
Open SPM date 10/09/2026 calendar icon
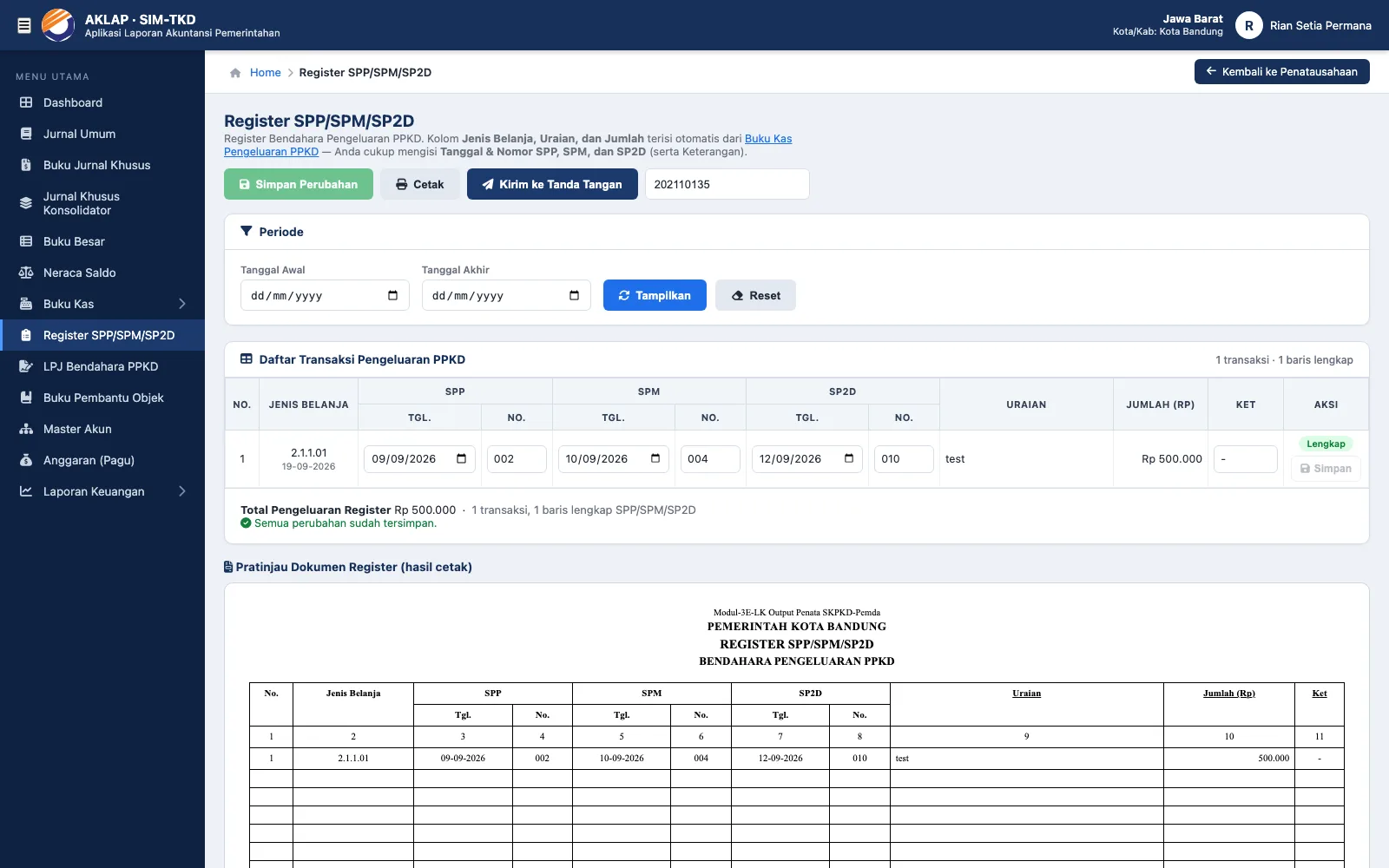[655, 458]
